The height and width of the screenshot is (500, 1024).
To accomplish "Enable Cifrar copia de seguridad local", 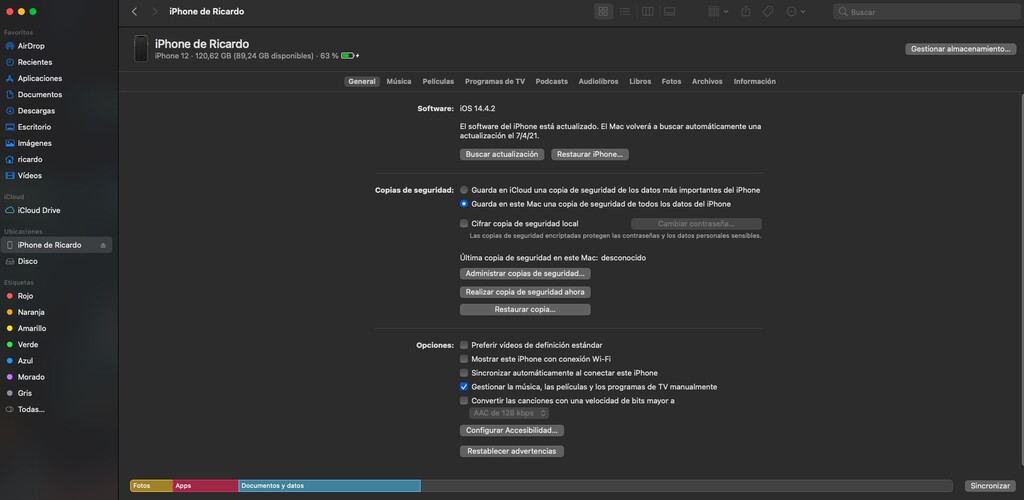I will (x=464, y=223).
